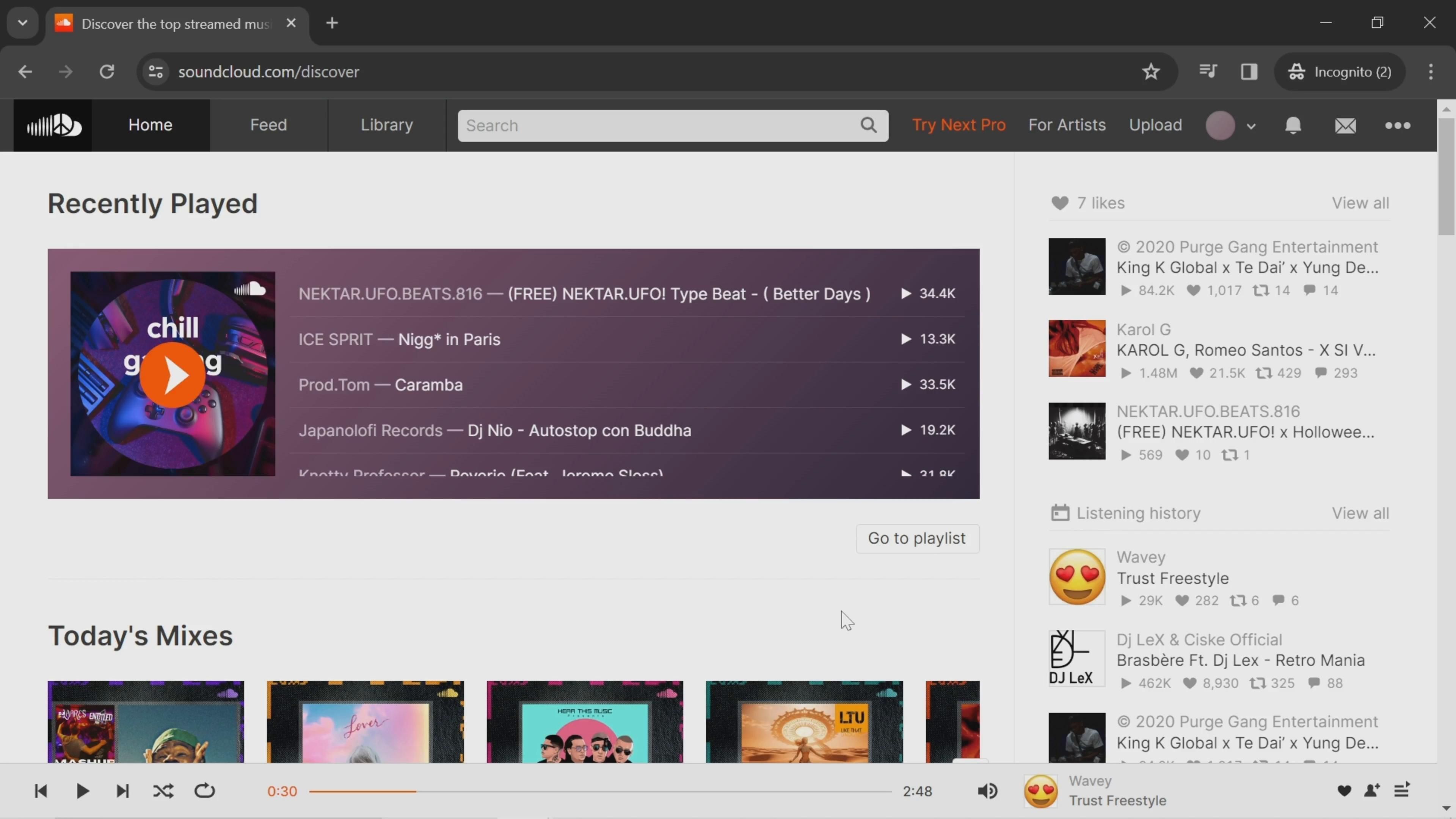Expand the browser tab search chevron
The image size is (1456, 819).
(23, 23)
